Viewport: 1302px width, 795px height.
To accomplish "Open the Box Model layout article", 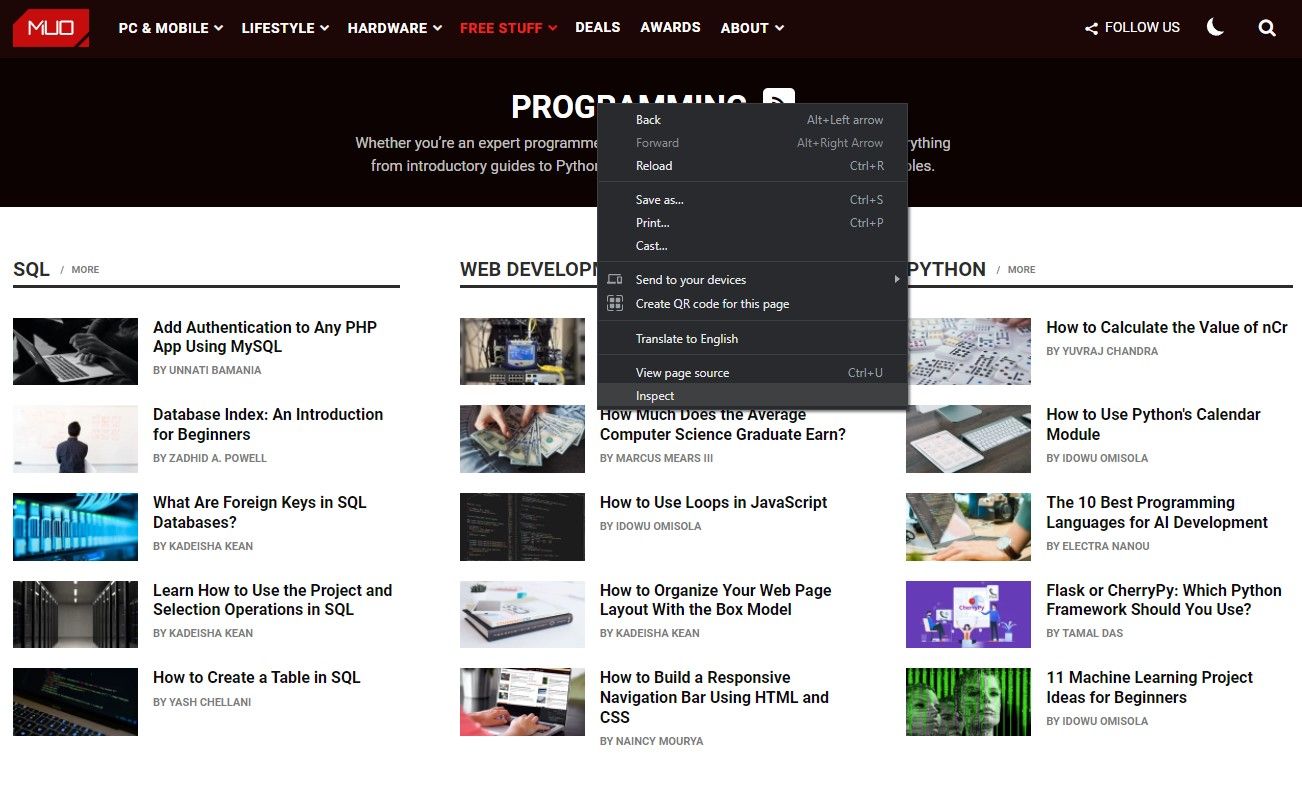I will click(716, 600).
